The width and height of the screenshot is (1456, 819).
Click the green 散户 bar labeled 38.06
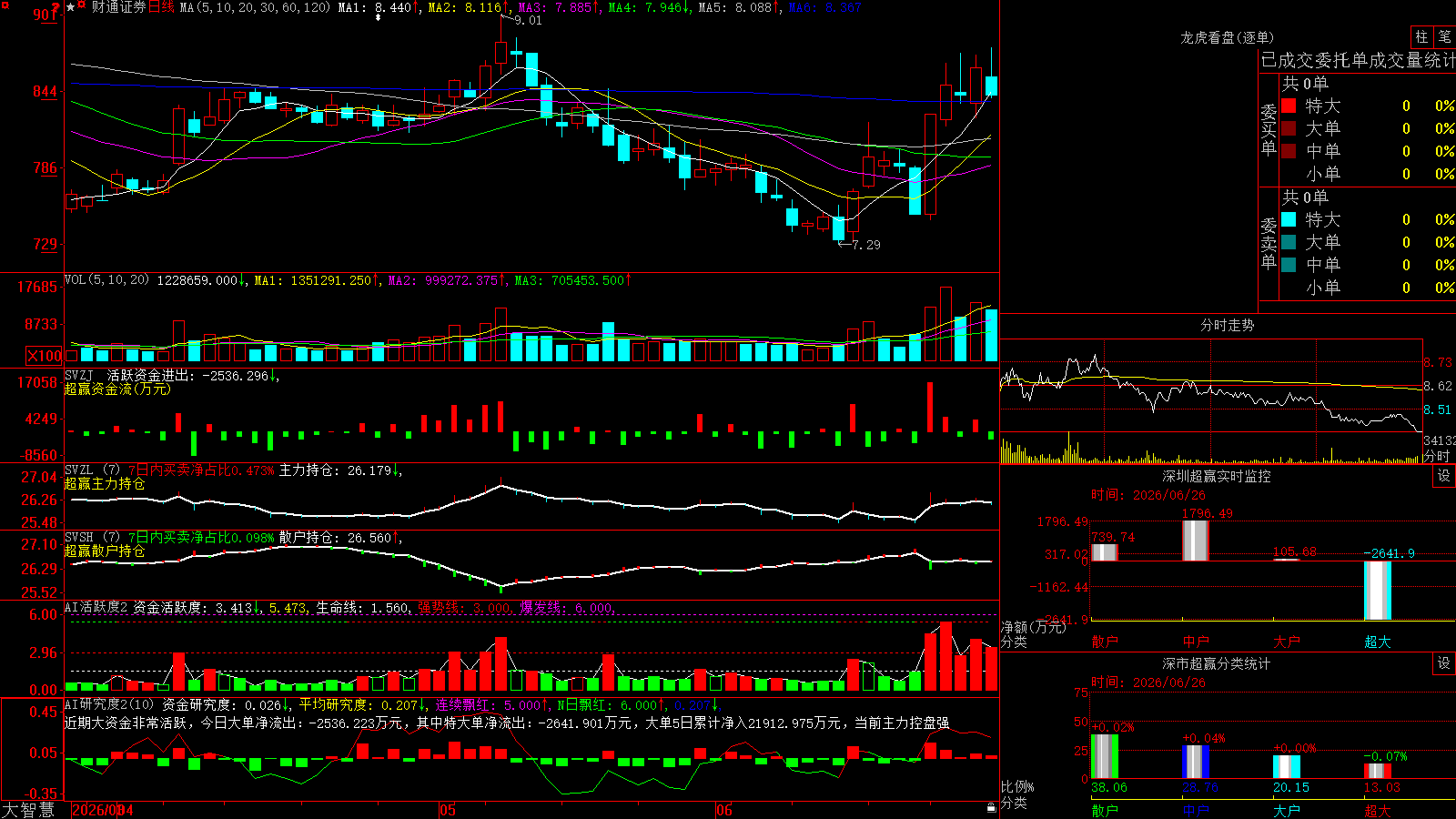tap(1105, 756)
